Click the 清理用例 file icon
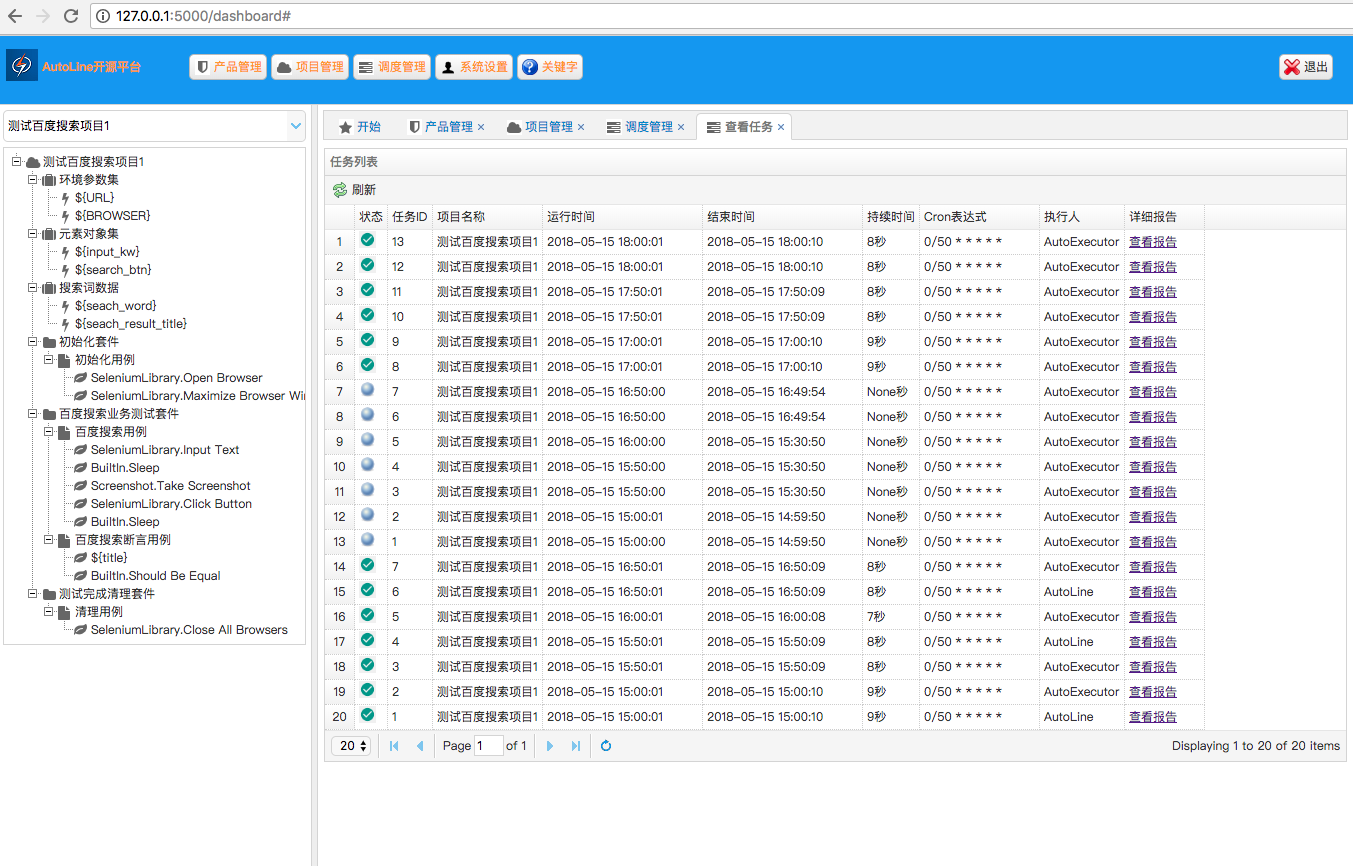Viewport: 1353px width, 866px height. [64, 612]
